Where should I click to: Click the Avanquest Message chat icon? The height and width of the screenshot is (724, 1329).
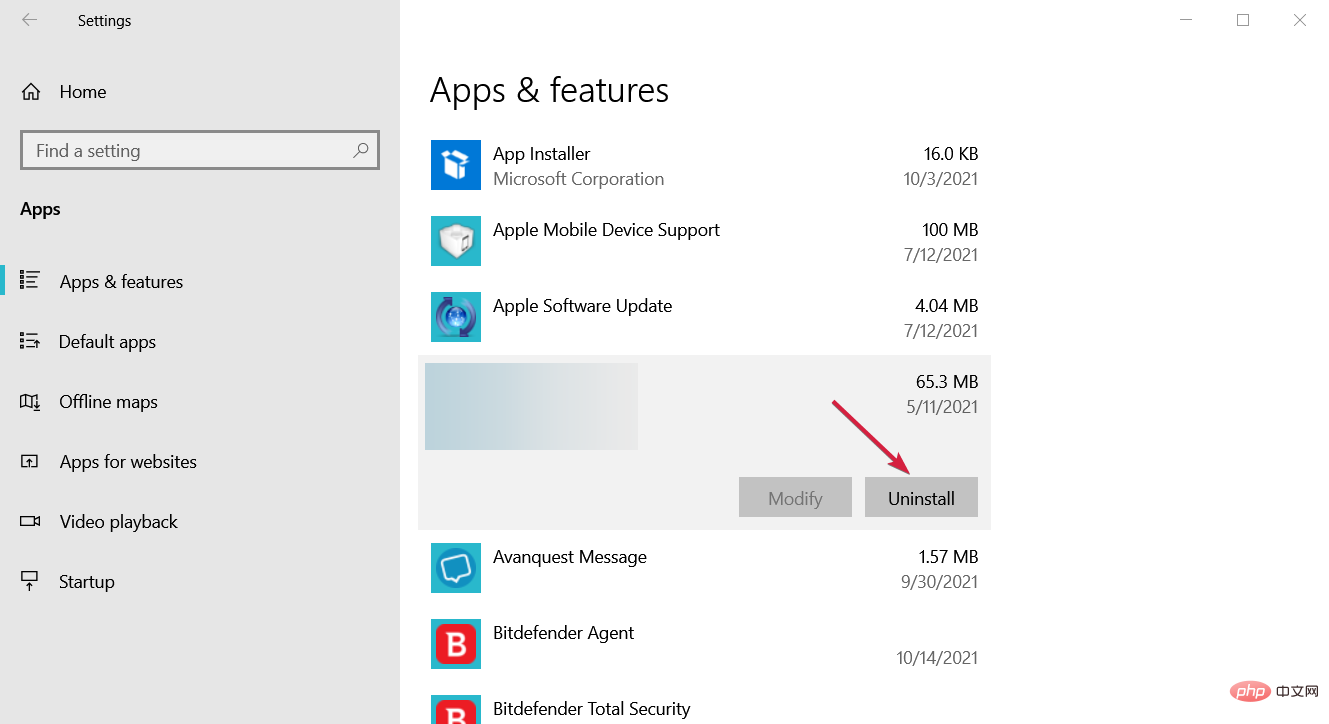click(x=456, y=568)
